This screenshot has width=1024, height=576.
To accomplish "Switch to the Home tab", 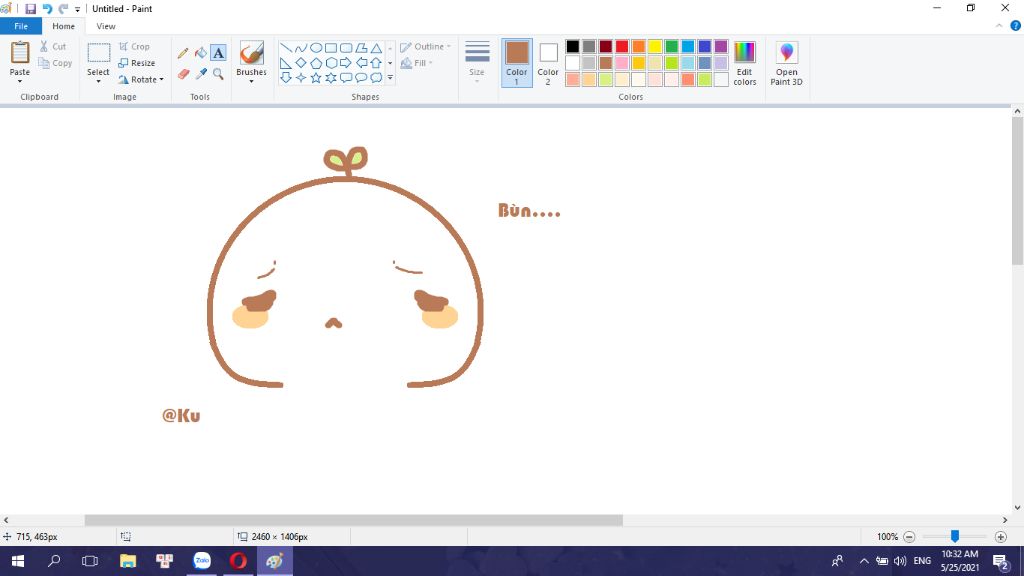I will coord(63,26).
